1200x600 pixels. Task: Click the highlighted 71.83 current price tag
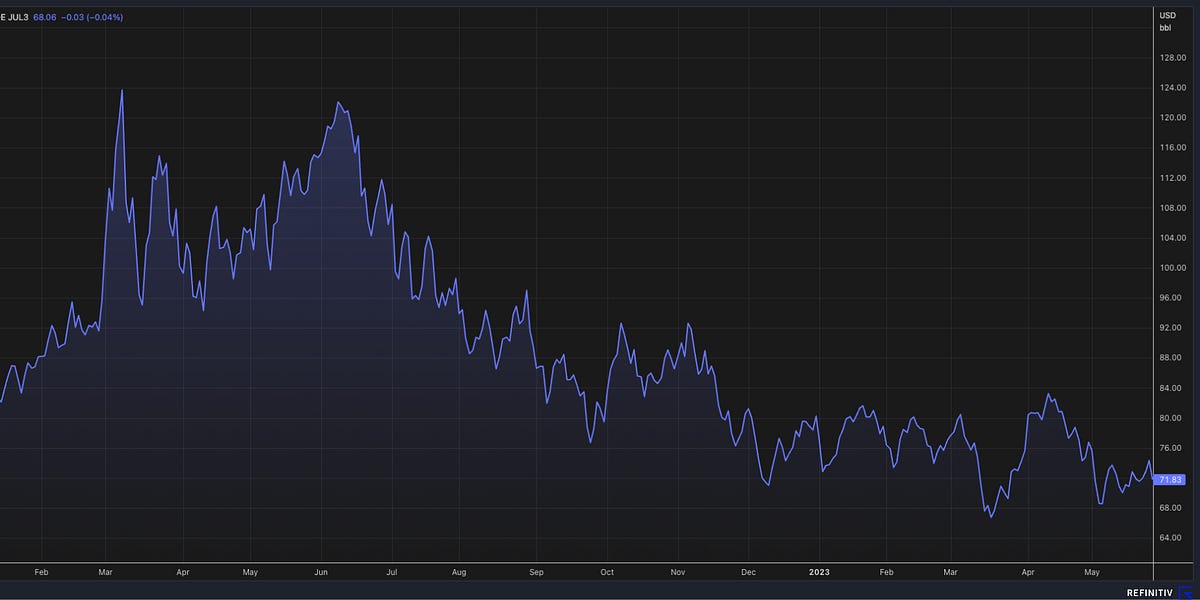click(x=1170, y=480)
